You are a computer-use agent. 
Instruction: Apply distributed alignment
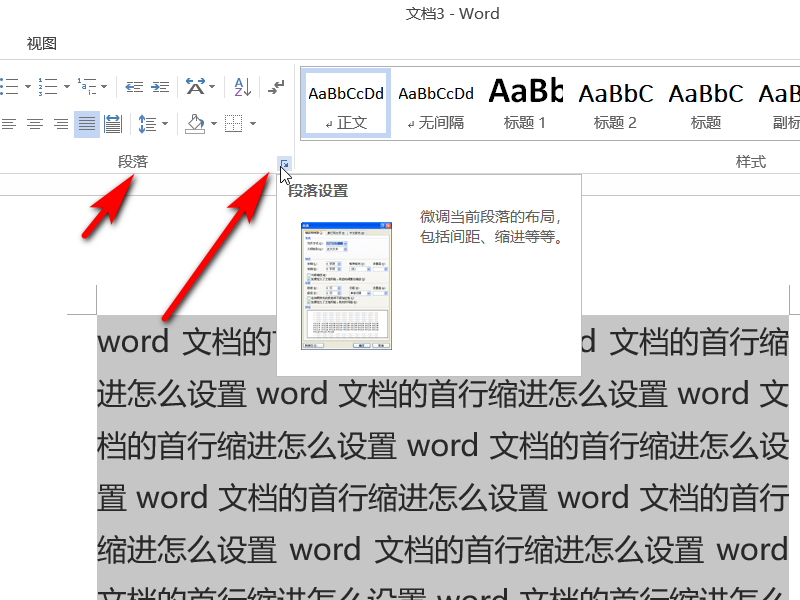tap(113, 124)
